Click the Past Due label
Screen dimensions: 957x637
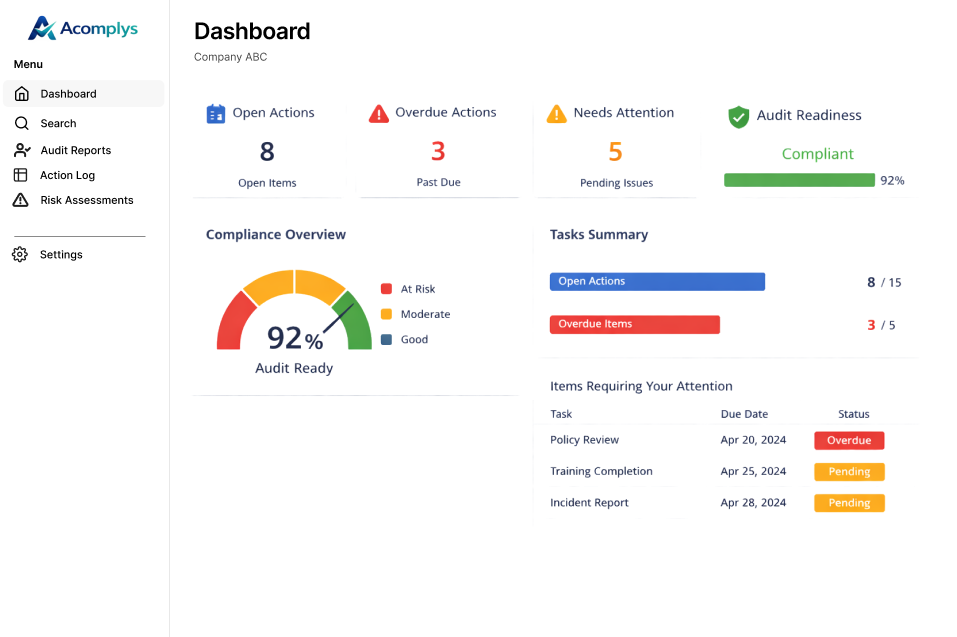(x=438, y=182)
